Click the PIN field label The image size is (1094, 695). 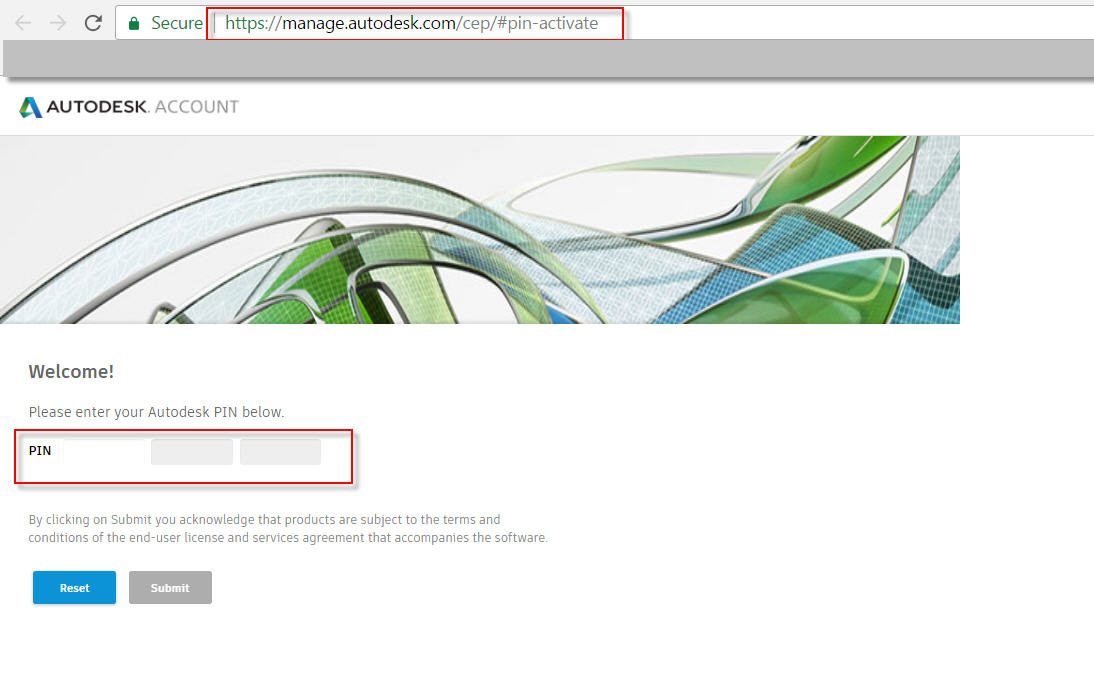pyautogui.click(x=40, y=451)
